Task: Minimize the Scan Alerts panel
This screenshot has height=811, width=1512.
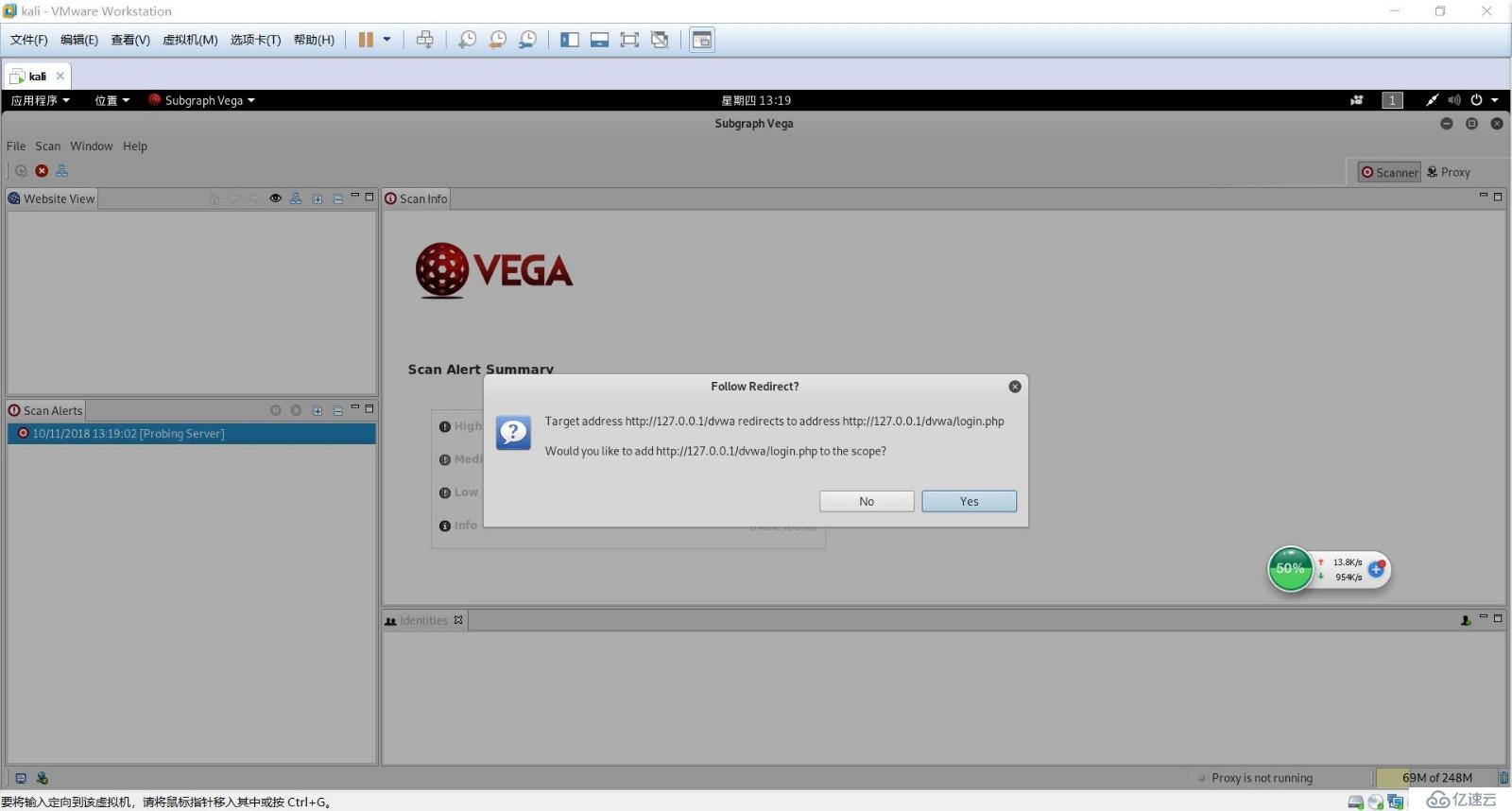Action: [x=355, y=408]
